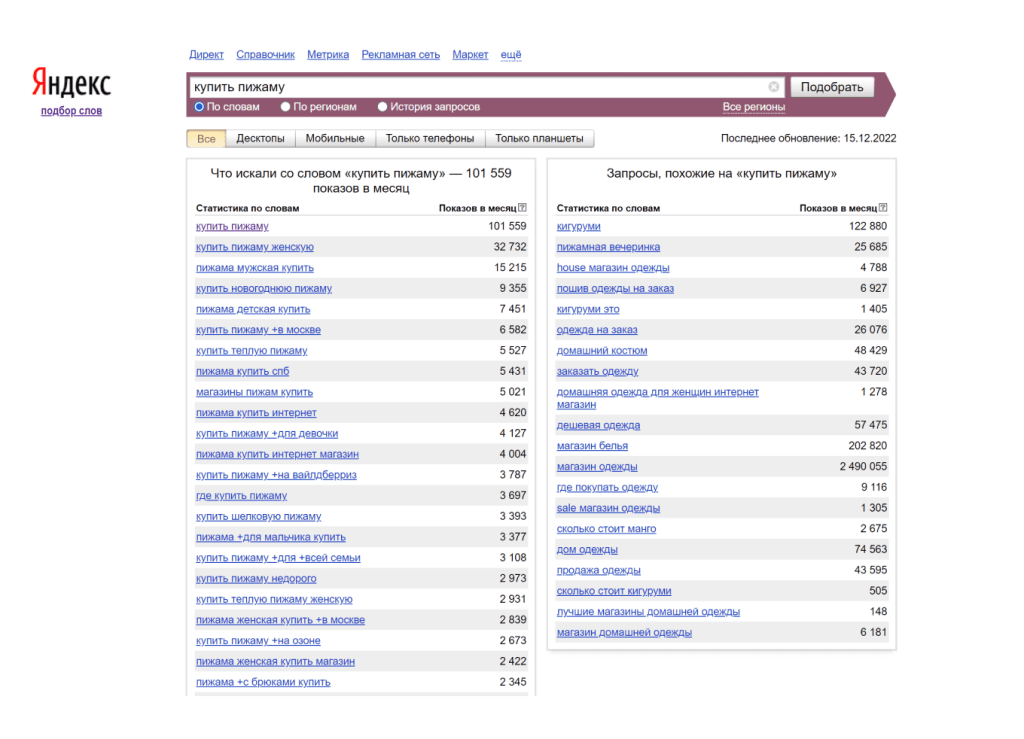Select the По регионам radio button
1024x739 pixels.
coord(286,107)
